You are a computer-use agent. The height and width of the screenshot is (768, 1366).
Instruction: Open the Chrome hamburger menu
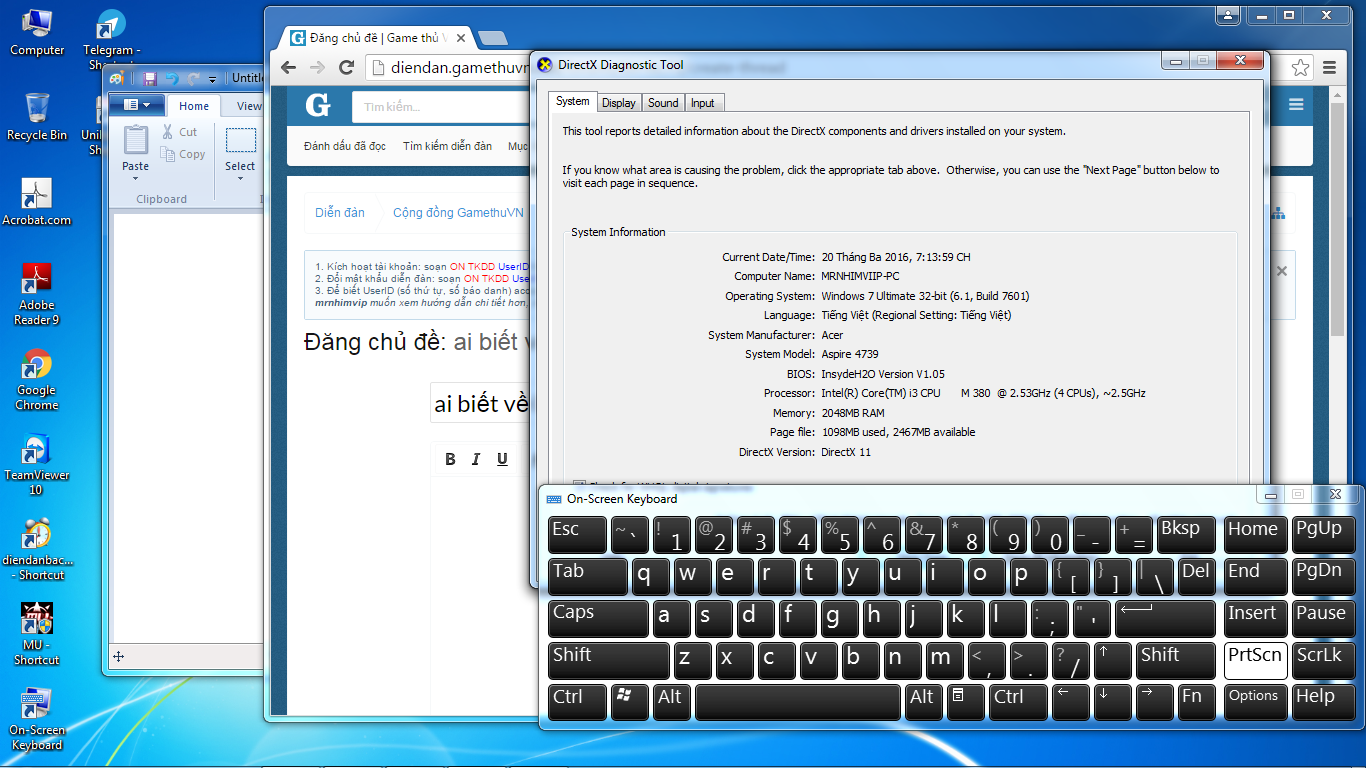pos(1329,68)
